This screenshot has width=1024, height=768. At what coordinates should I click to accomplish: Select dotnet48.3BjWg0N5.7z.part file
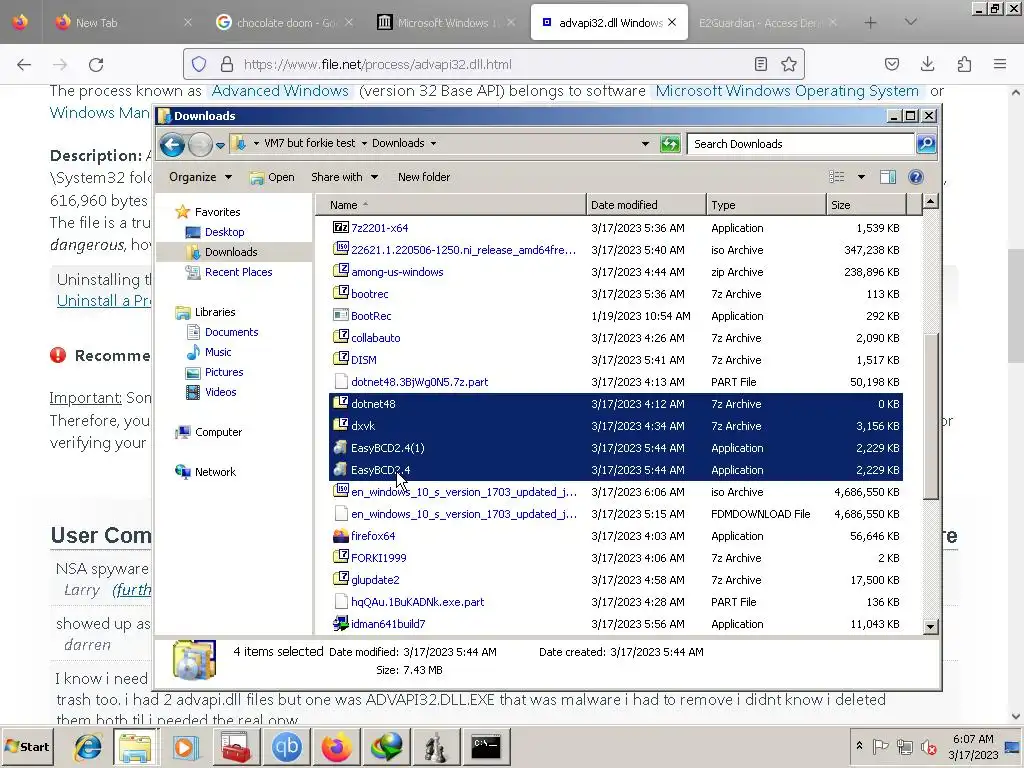[x=419, y=382]
